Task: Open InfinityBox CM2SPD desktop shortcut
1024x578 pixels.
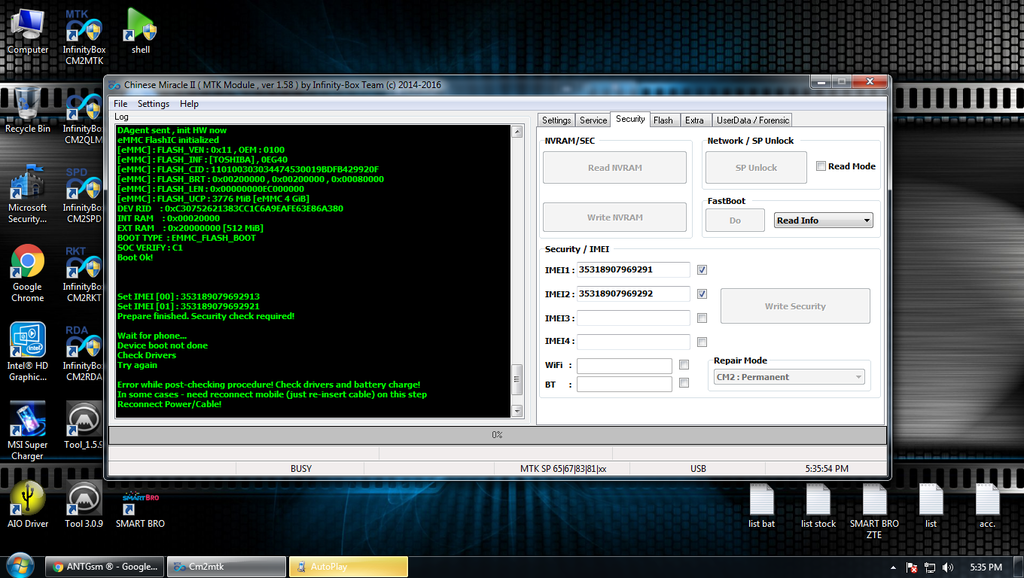Action: click(x=84, y=196)
